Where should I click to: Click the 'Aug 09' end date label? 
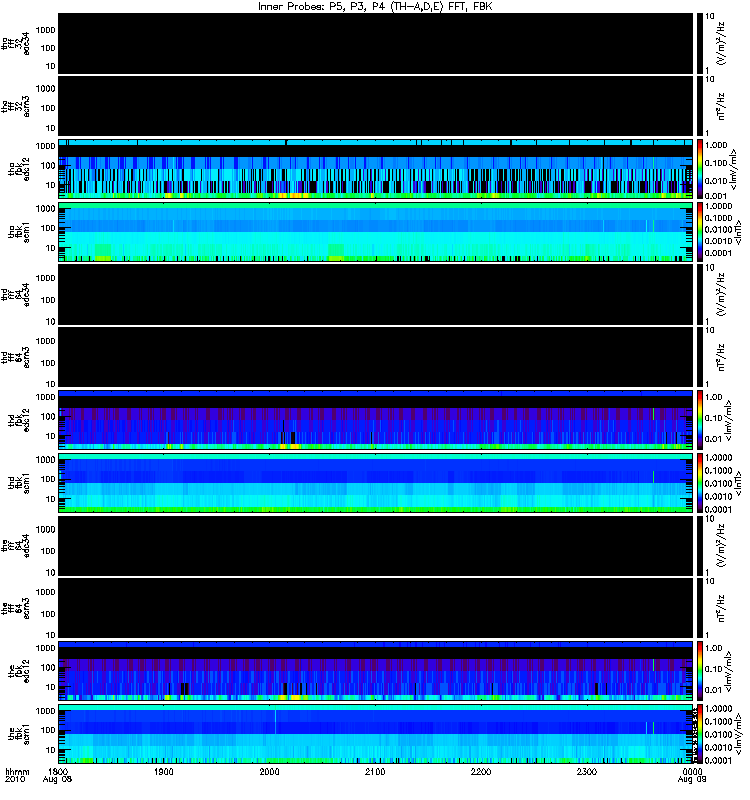[x=692, y=780]
